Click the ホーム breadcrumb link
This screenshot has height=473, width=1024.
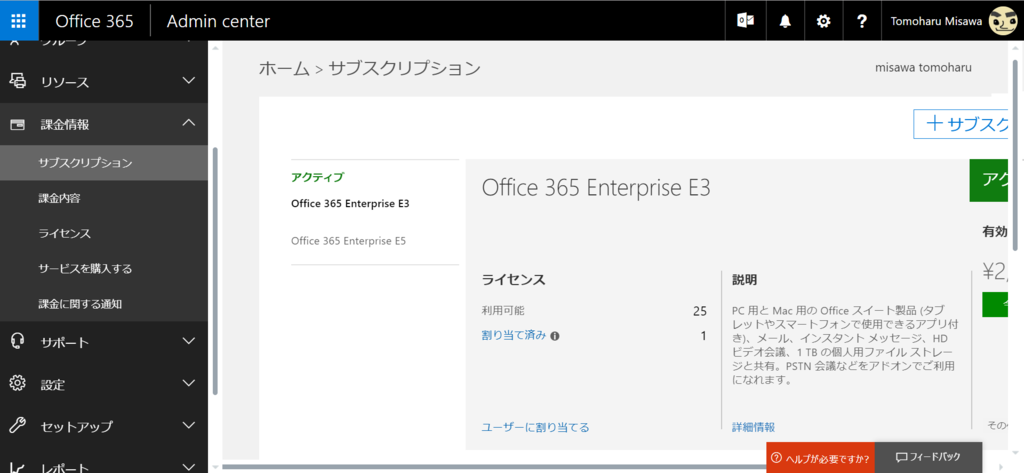pyautogui.click(x=283, y=69)
